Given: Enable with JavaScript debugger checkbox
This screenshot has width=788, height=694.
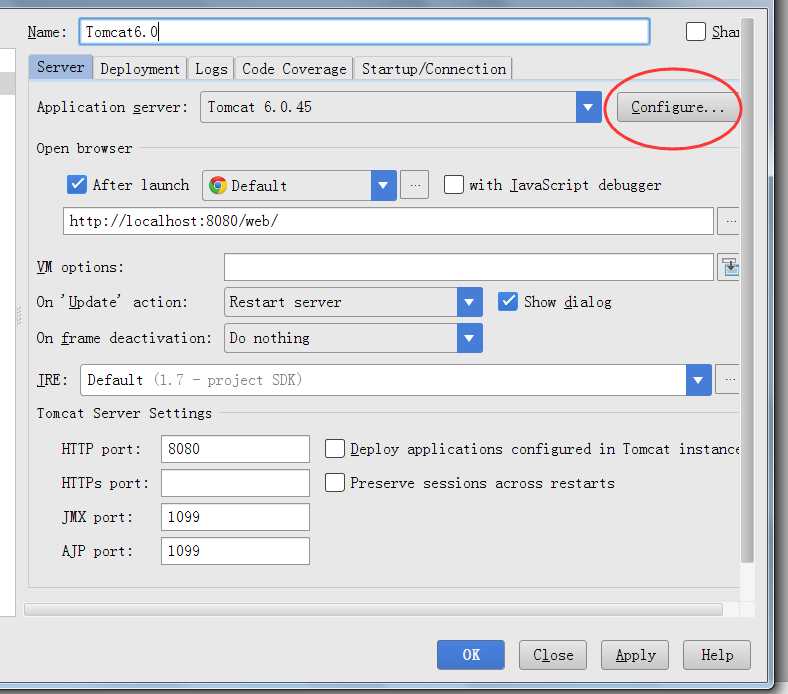Looking at the screenshot, I should pyautogui.click(x=453, y=184).
